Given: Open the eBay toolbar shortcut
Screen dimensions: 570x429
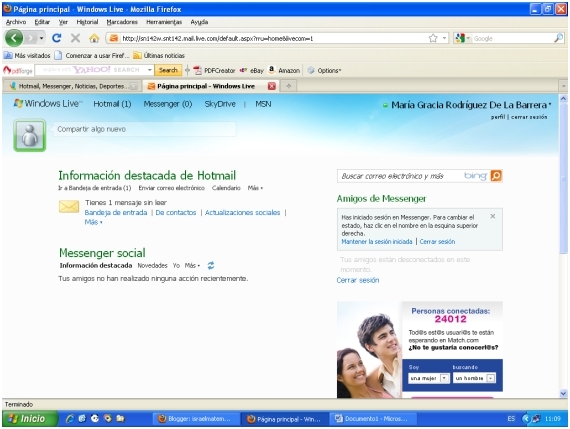Looking at the screenshot, I should (252, 70).
